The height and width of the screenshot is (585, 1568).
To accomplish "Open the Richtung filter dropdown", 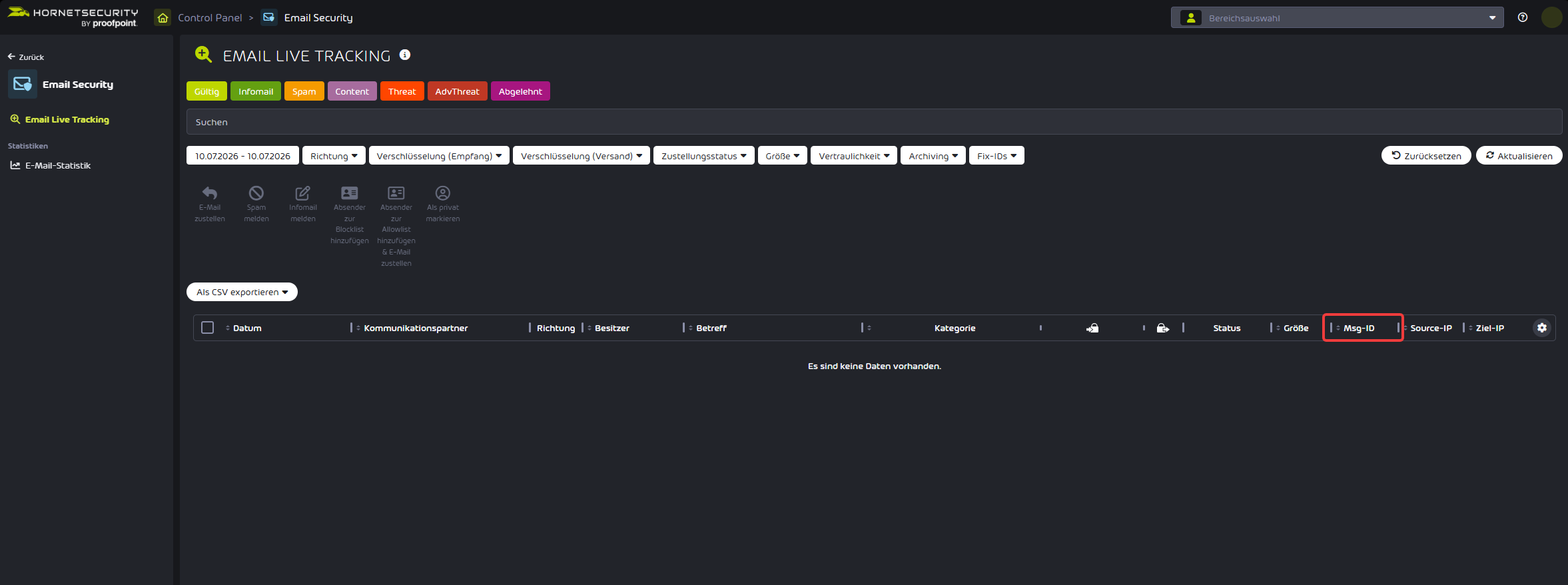I will tap(334, 156).
